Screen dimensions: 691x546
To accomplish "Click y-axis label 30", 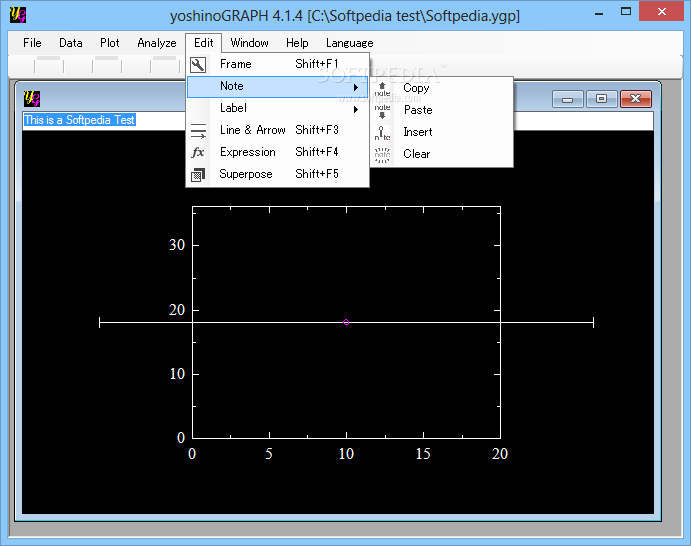I will coord(177,245).
